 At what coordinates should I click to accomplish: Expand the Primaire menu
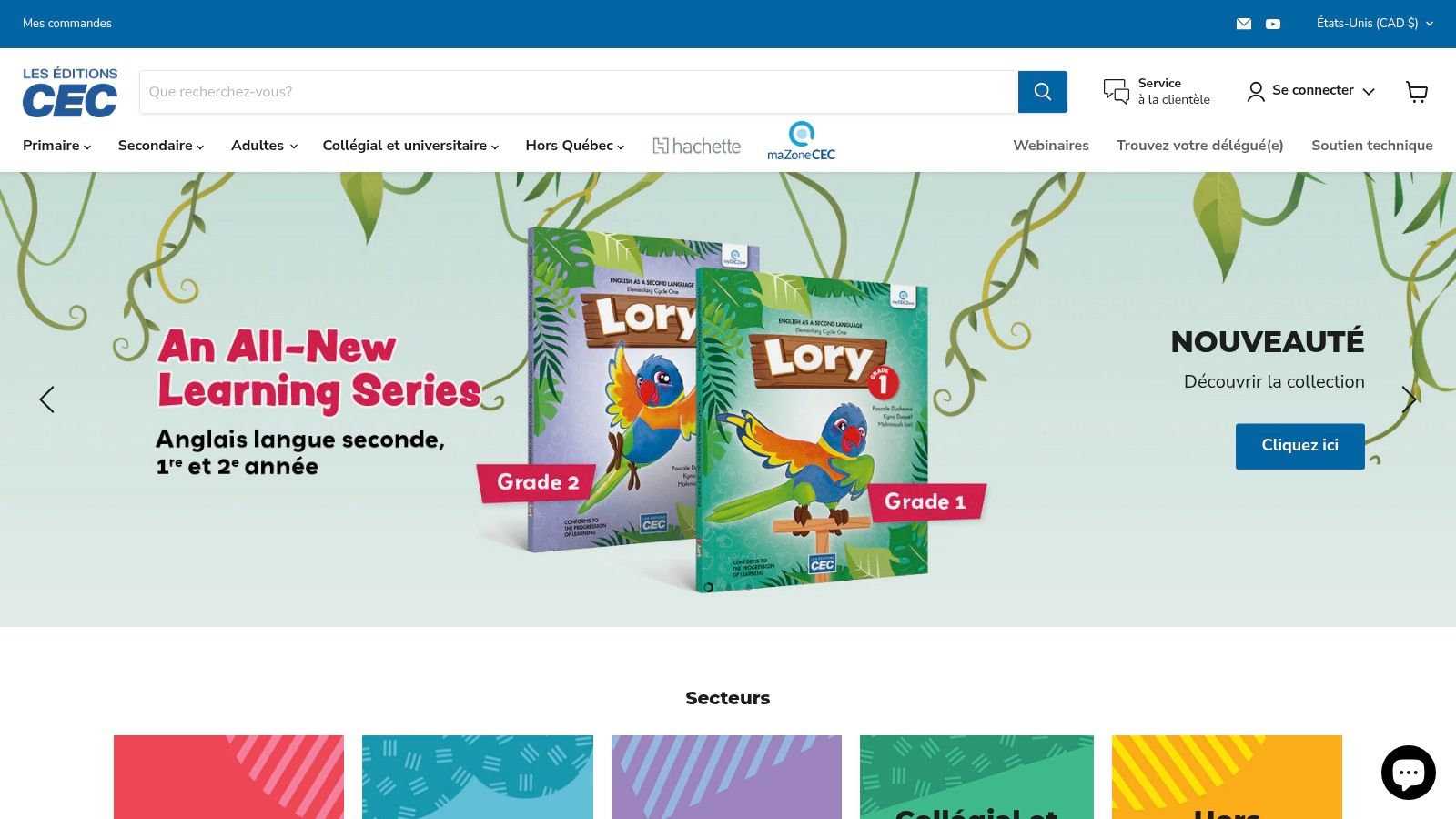(x=56, y=146)
